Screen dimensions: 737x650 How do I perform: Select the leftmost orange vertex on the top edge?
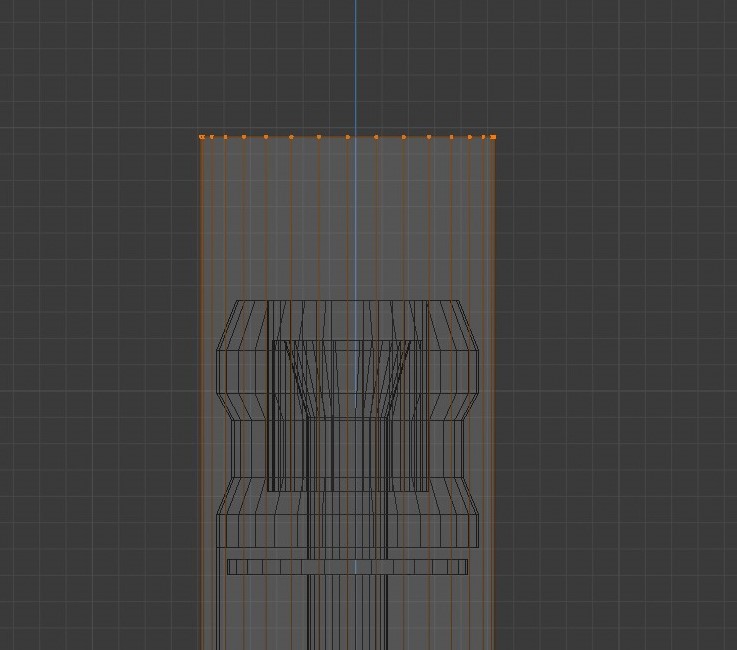(x=201, y=137)
